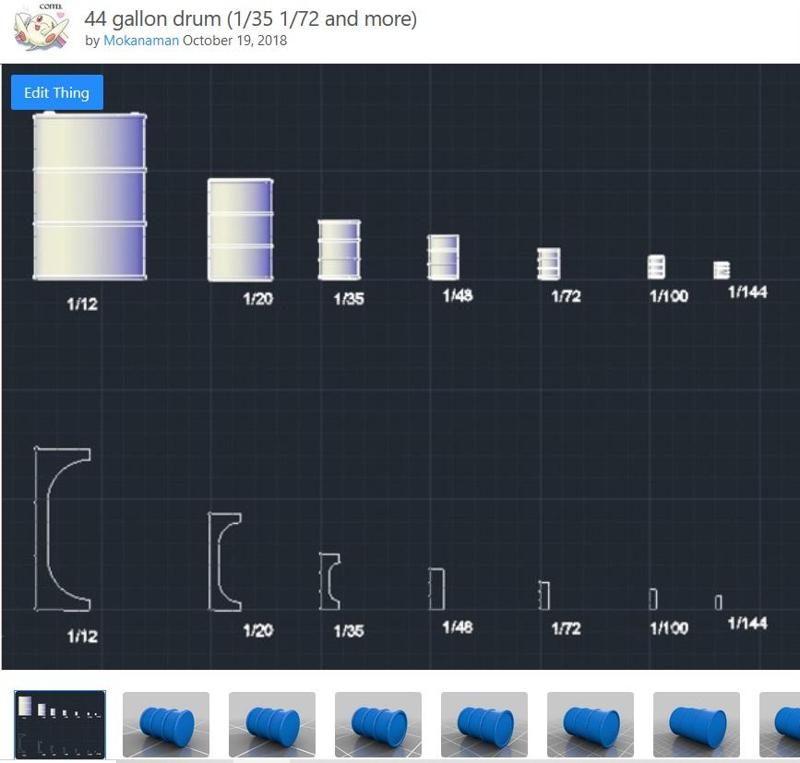Click the 1/20 scale drum rendering
This screenshot has height=763, width=800.
tap(240, 230)
